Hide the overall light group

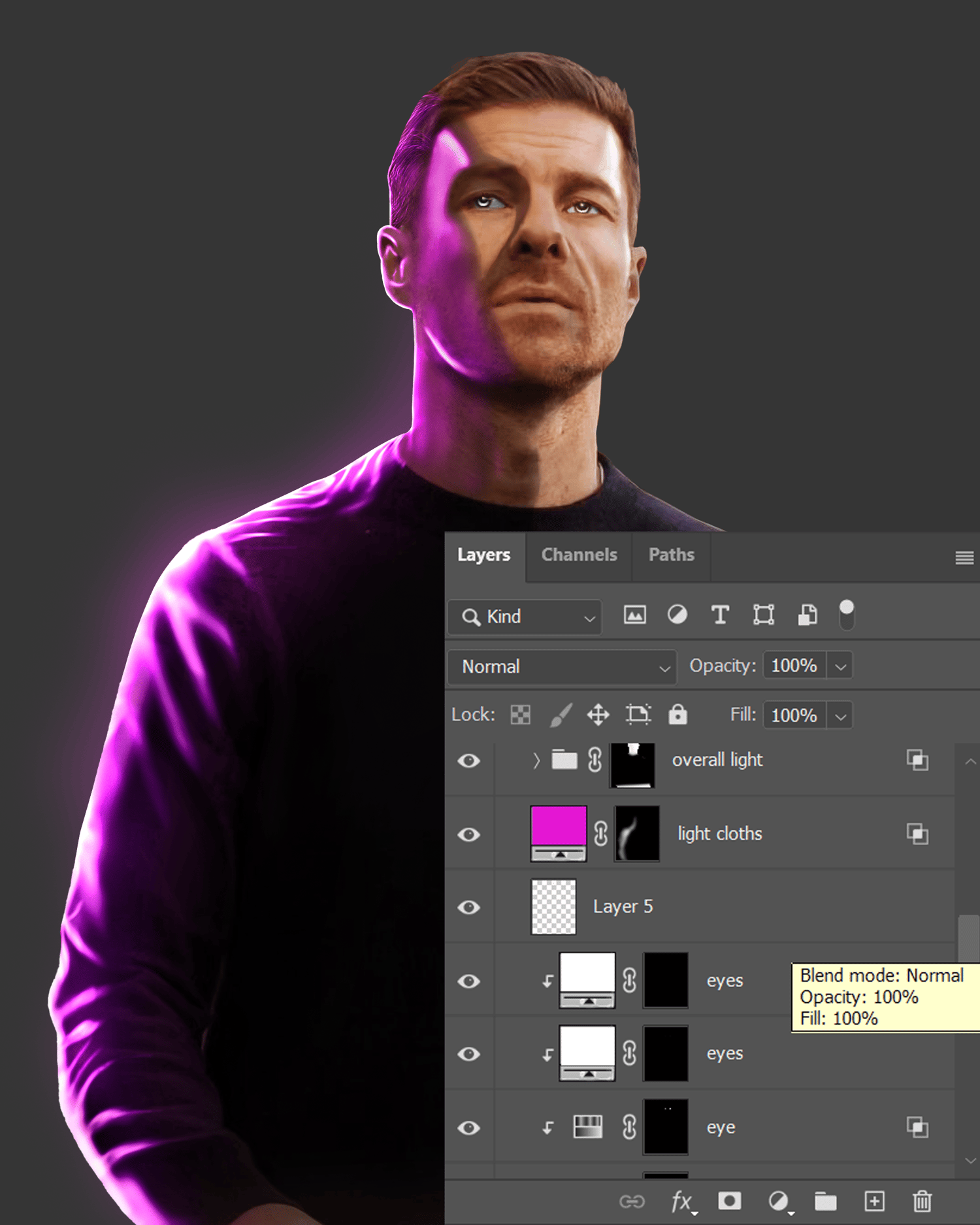(x=468, y=760)
